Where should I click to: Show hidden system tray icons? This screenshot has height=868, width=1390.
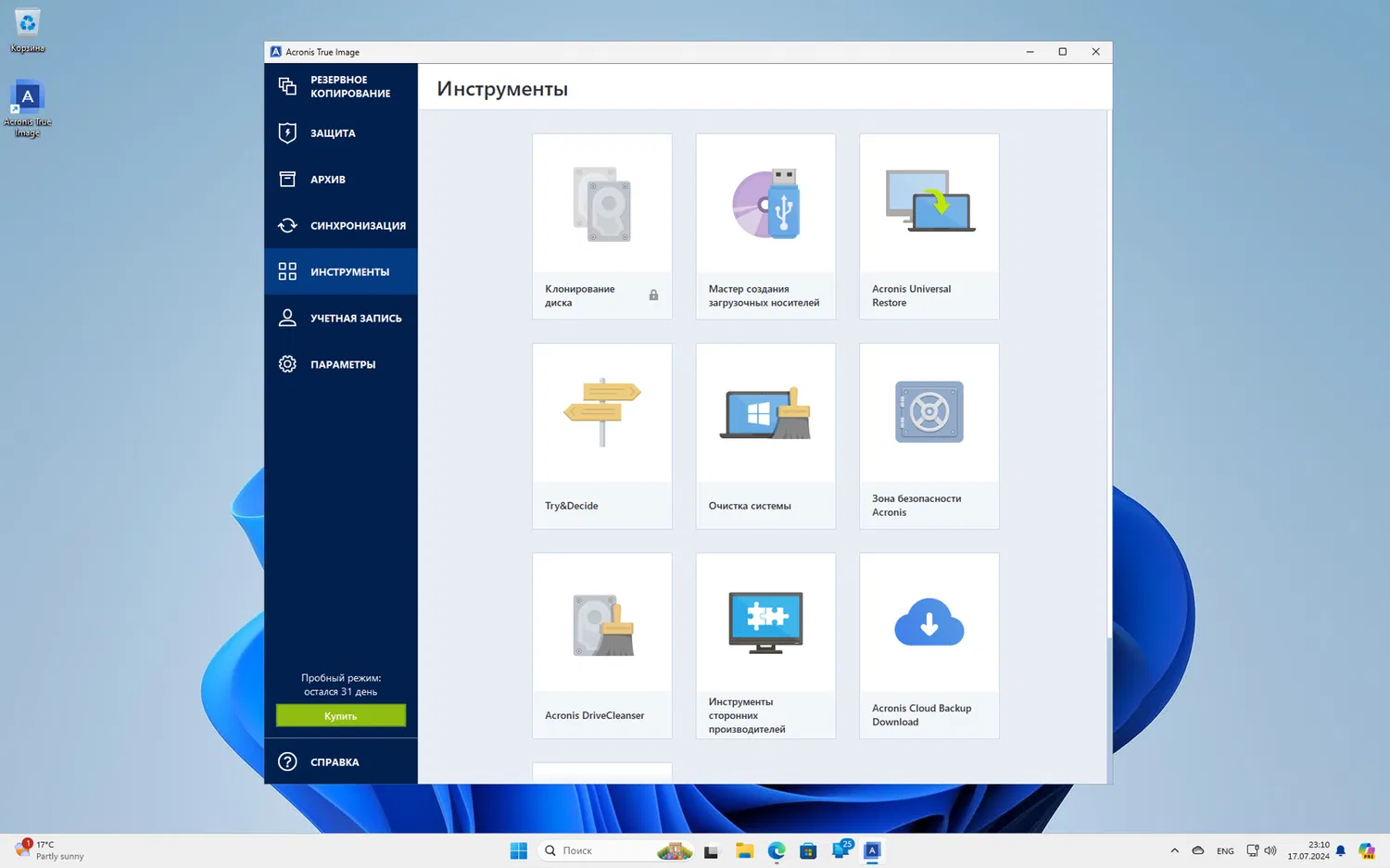(x=1174, y=850)
